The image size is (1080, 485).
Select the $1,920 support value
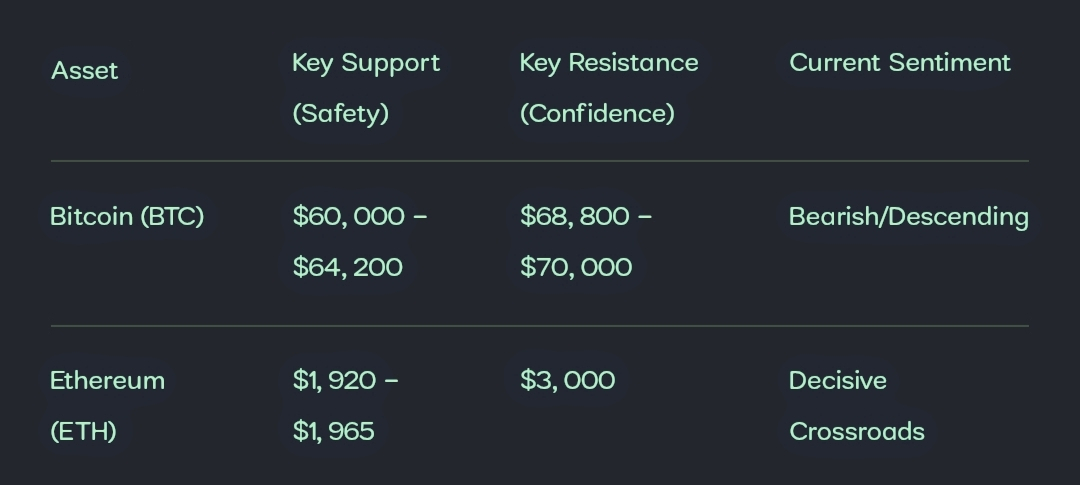pos(334,381)
